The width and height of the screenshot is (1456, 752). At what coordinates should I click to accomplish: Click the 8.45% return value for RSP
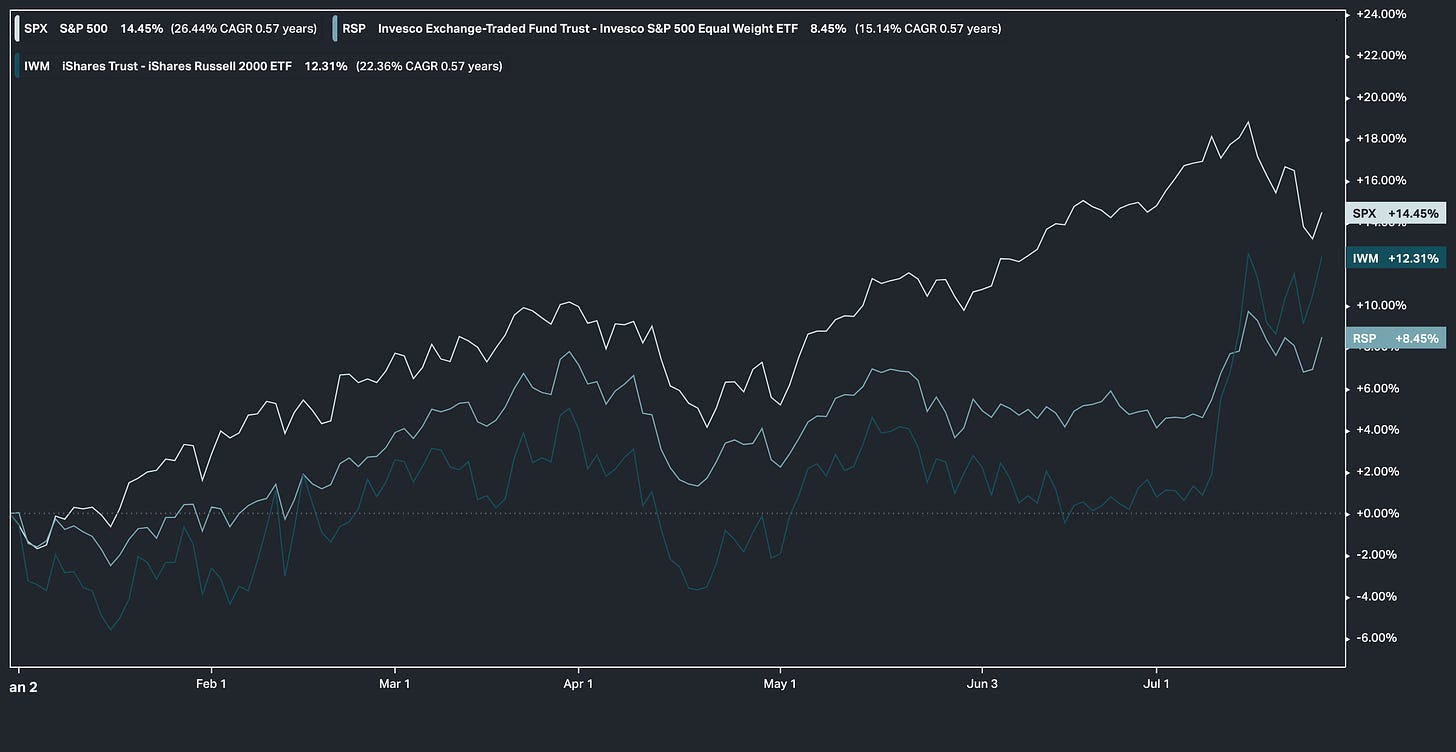coord(829,29)
